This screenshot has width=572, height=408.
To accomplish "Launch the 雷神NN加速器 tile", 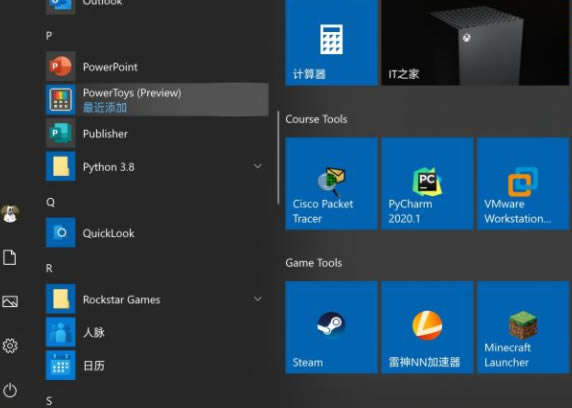I will pos(427,327).
